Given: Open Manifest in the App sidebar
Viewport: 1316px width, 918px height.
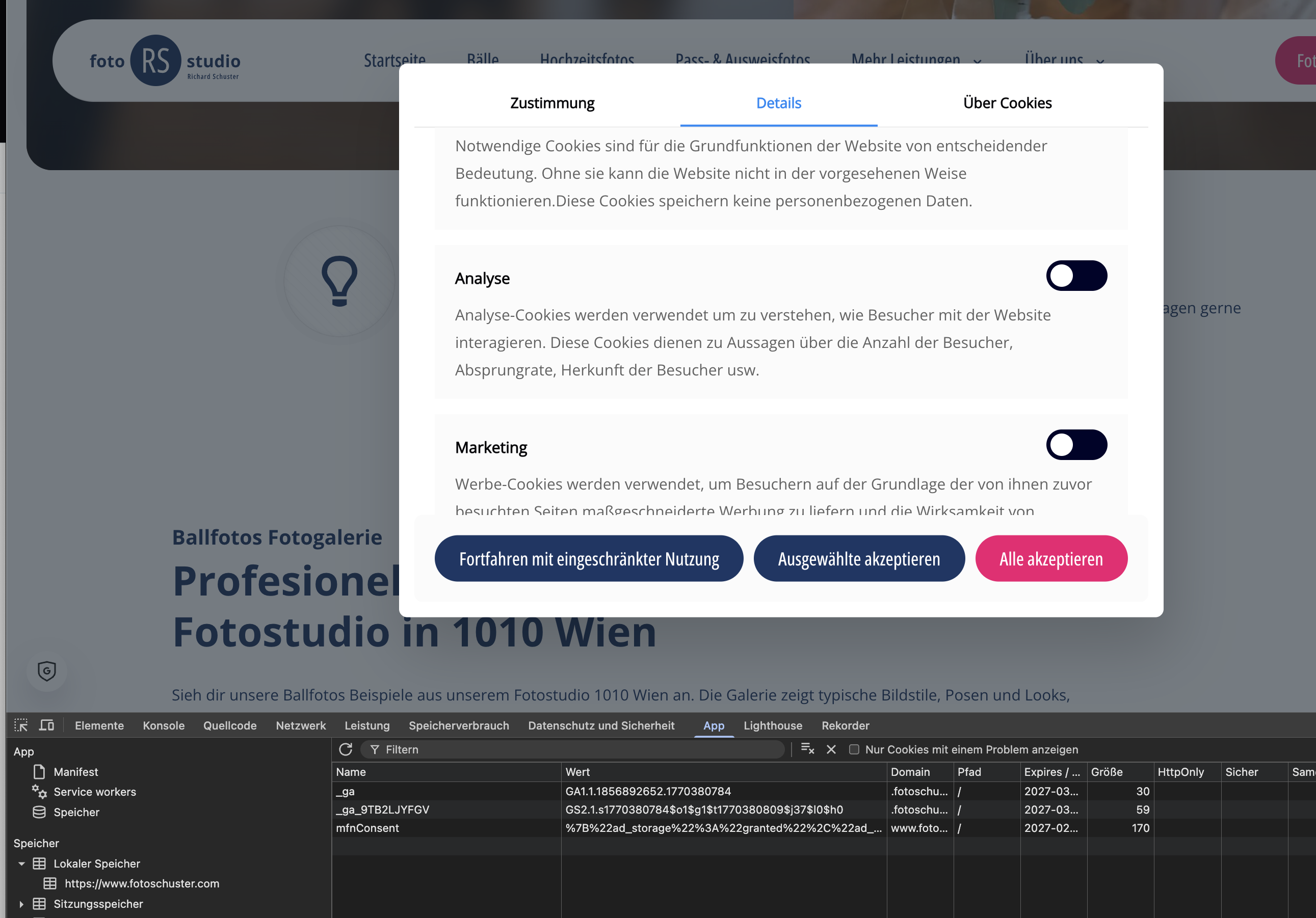Looking at the screenshot, I should (x=75, y=772).
